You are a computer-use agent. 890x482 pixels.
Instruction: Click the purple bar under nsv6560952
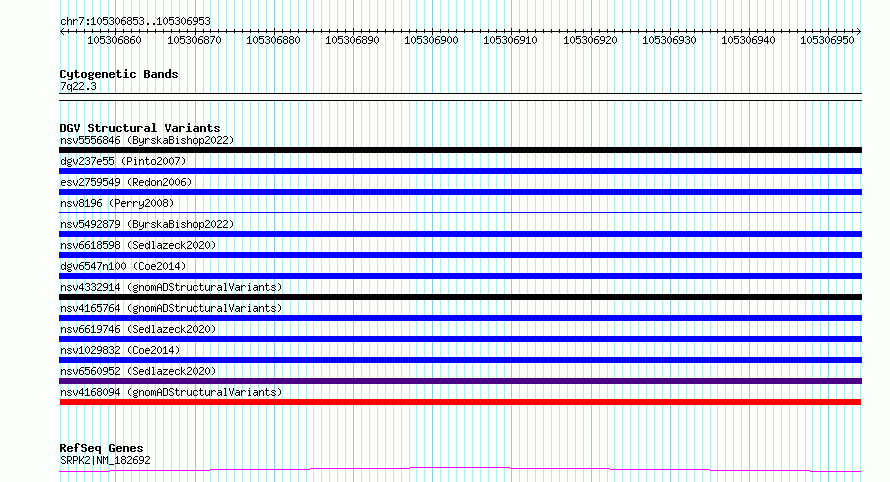460,381
